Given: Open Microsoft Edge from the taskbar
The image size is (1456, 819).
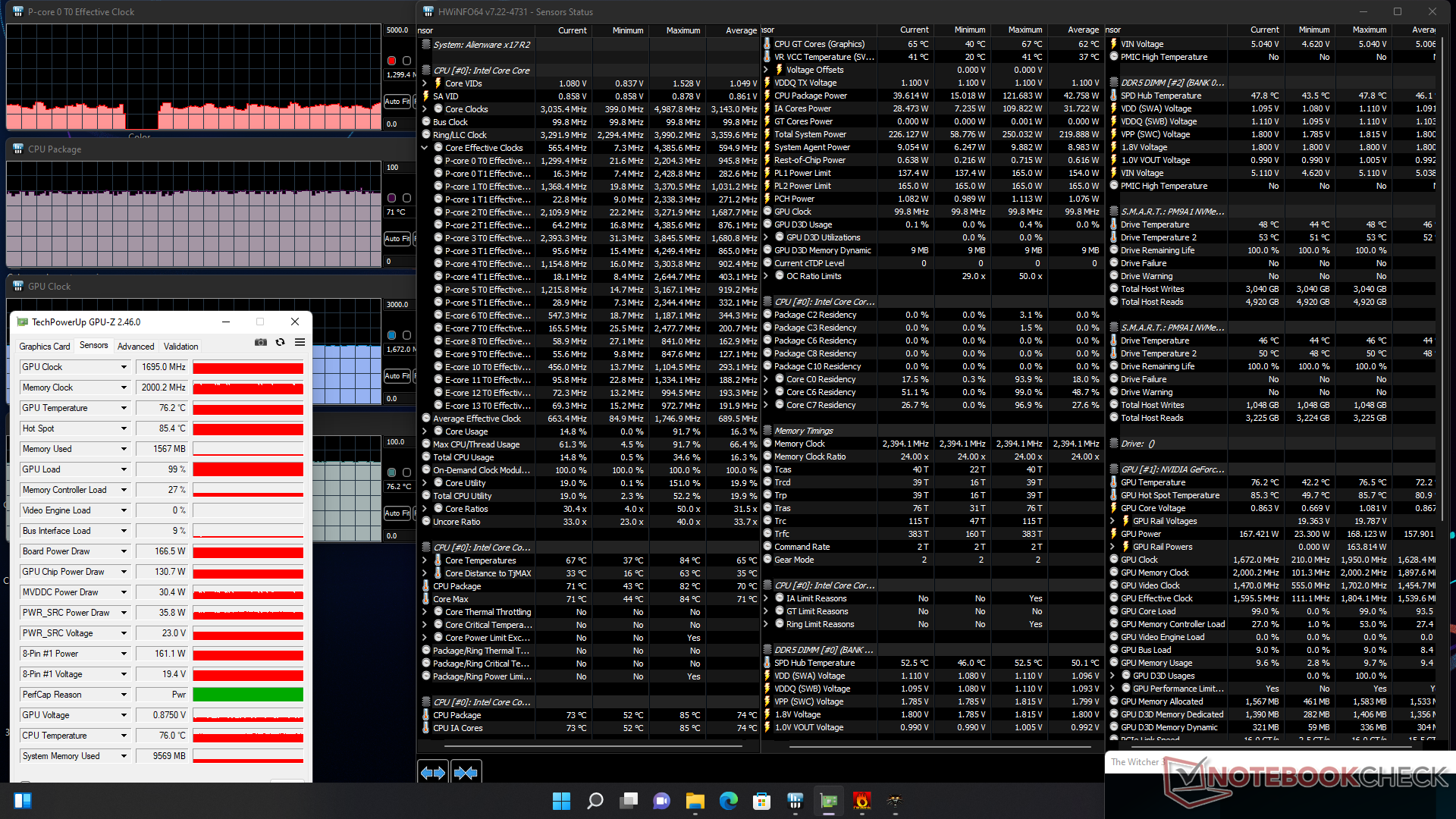Looking at the screenshot, I should (x=729, y=801).
